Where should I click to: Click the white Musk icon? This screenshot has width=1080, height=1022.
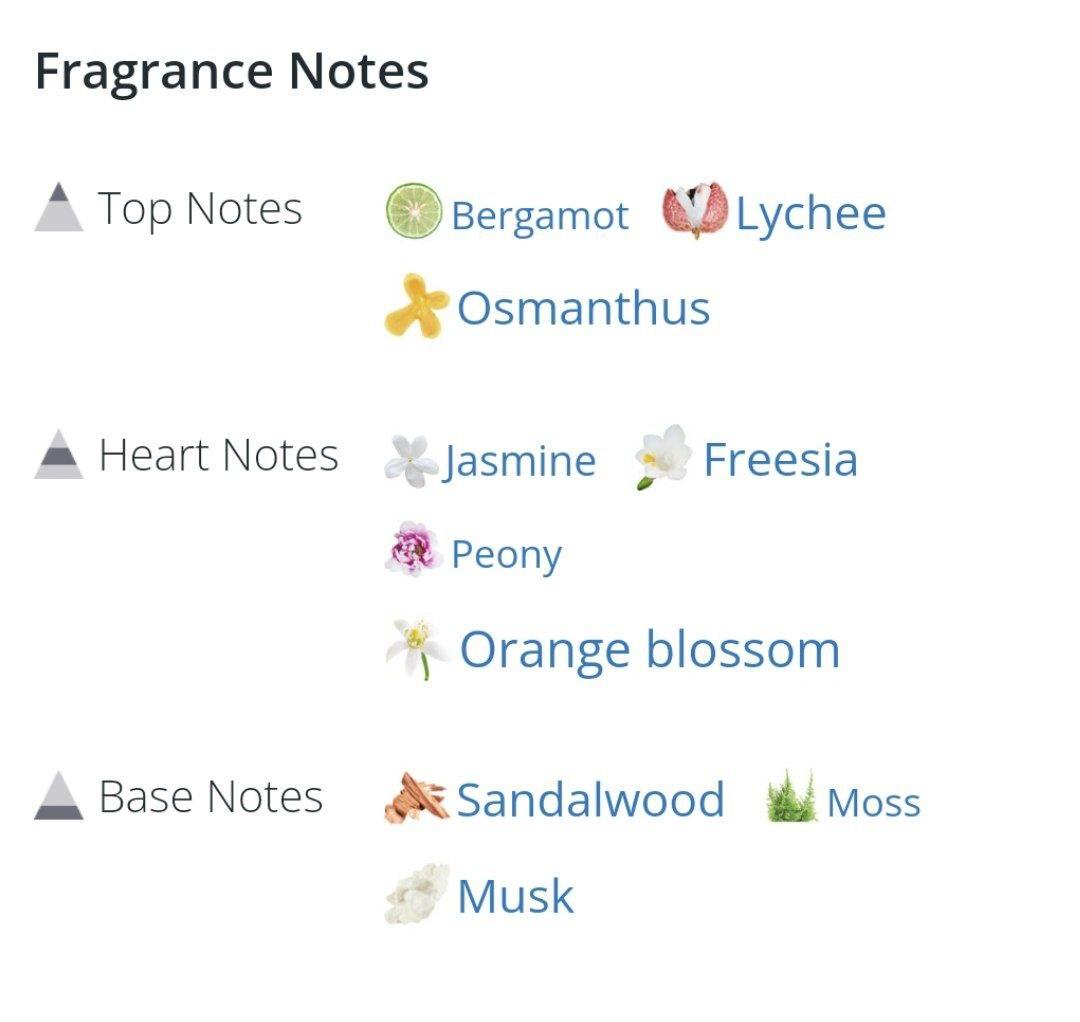416,893
